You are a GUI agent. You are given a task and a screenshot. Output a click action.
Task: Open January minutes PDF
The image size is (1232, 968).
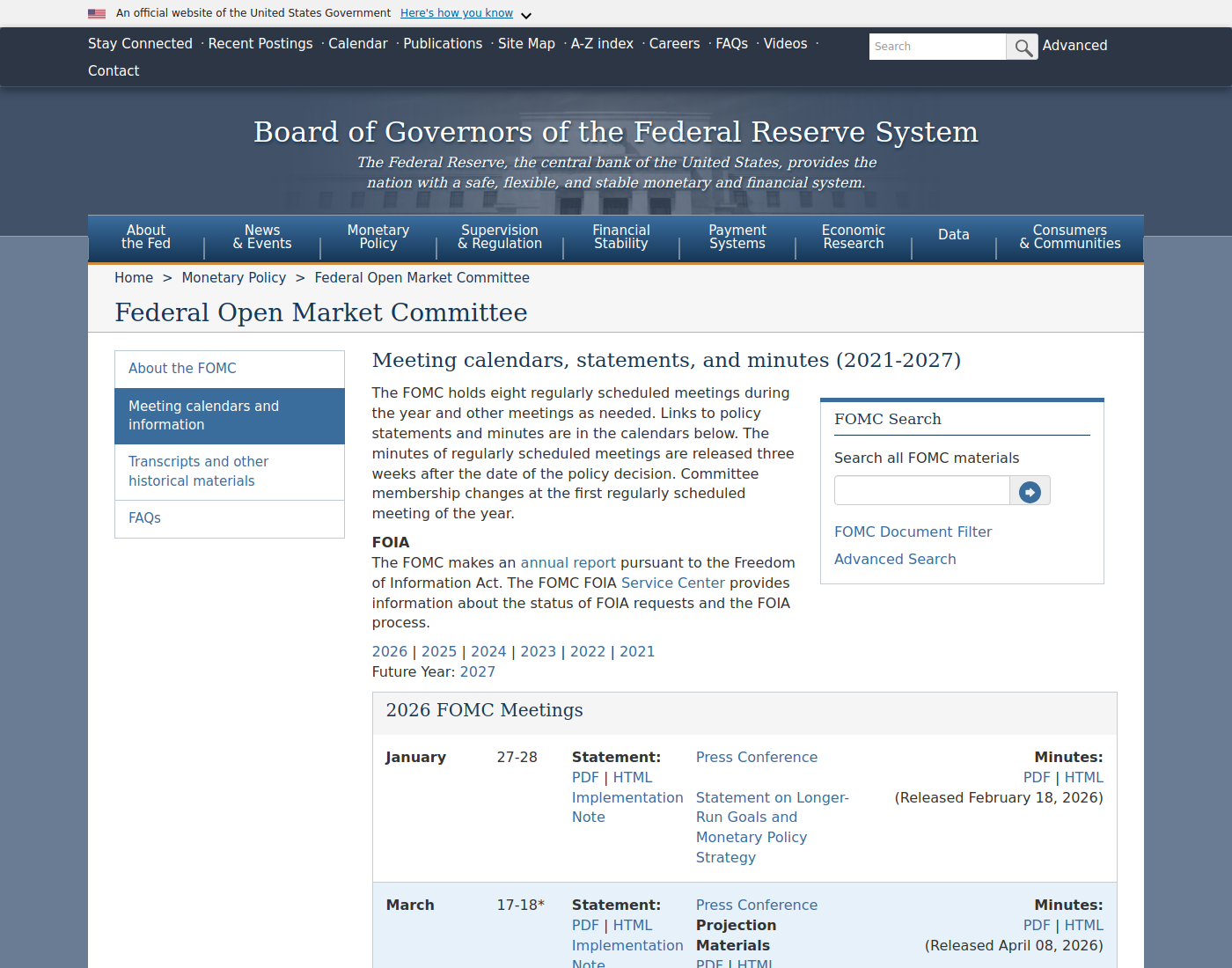[x=1037, y=778]
